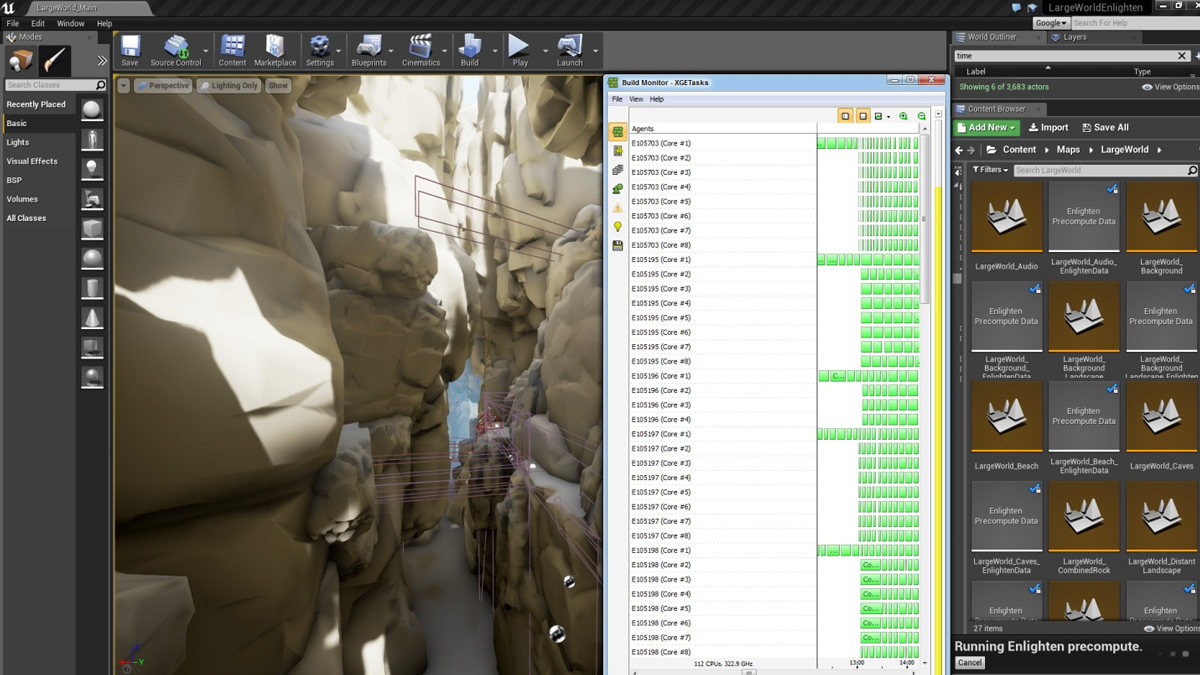Screen dimensions: 1200x675
Task: Click the light bulb icon in Build Monitor
Action: tap(618, 226)
